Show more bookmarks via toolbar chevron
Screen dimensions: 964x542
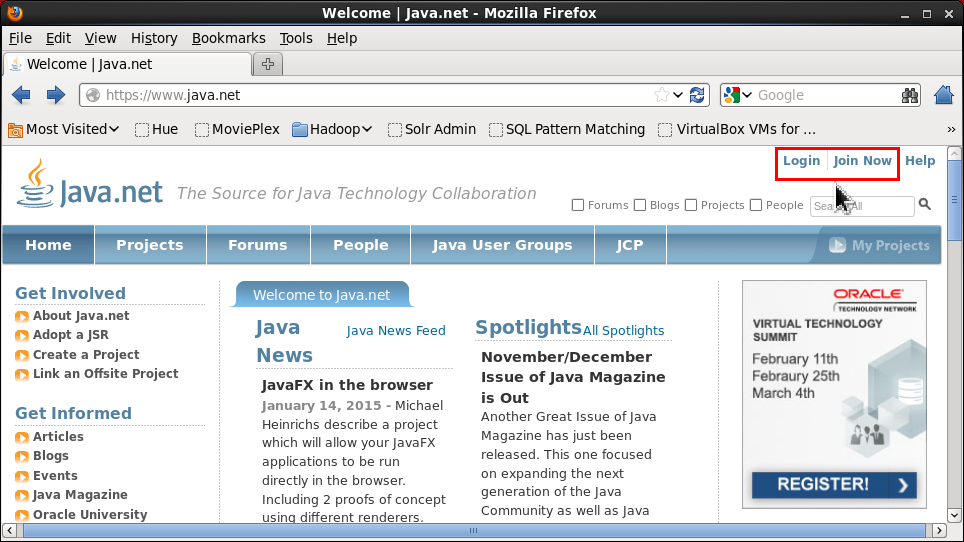(x=951, y=129)
